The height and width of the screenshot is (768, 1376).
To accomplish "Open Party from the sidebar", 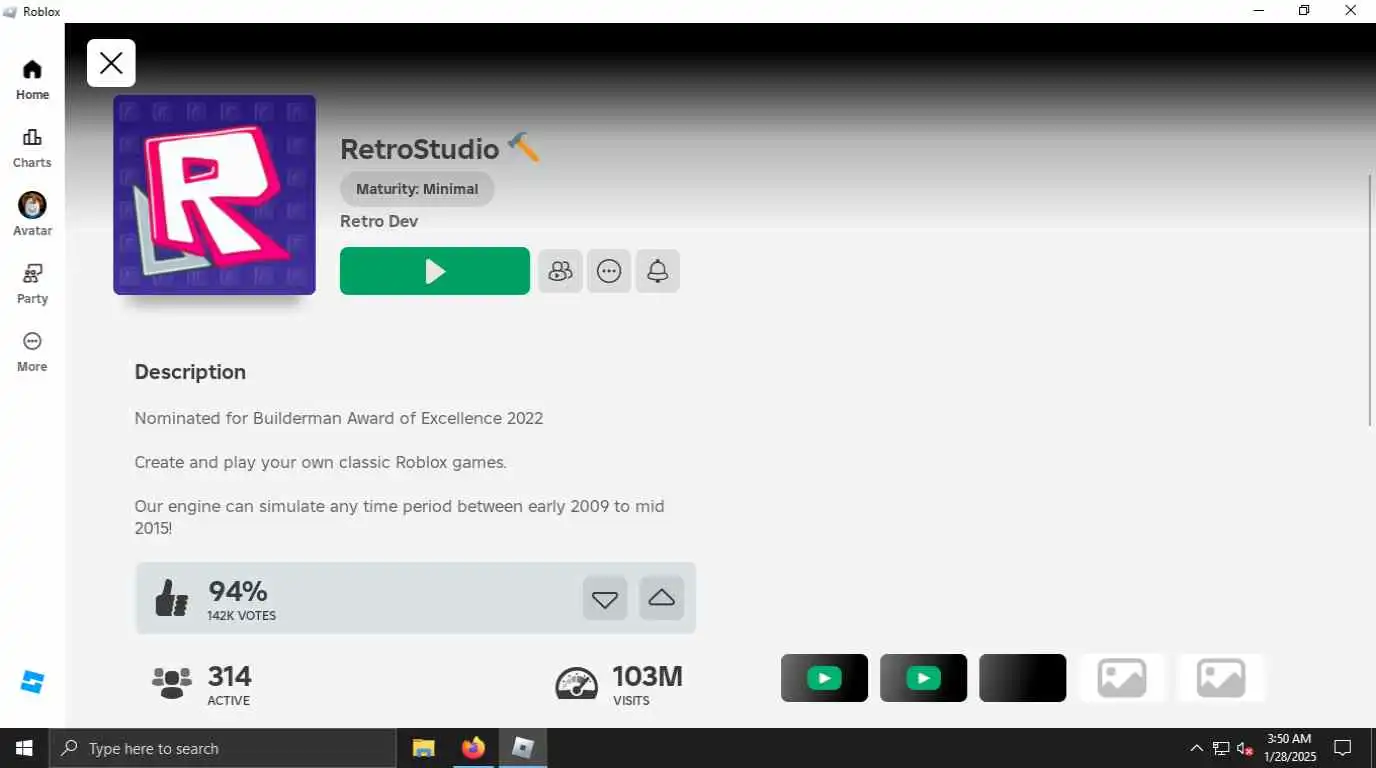I will (32, 284).
